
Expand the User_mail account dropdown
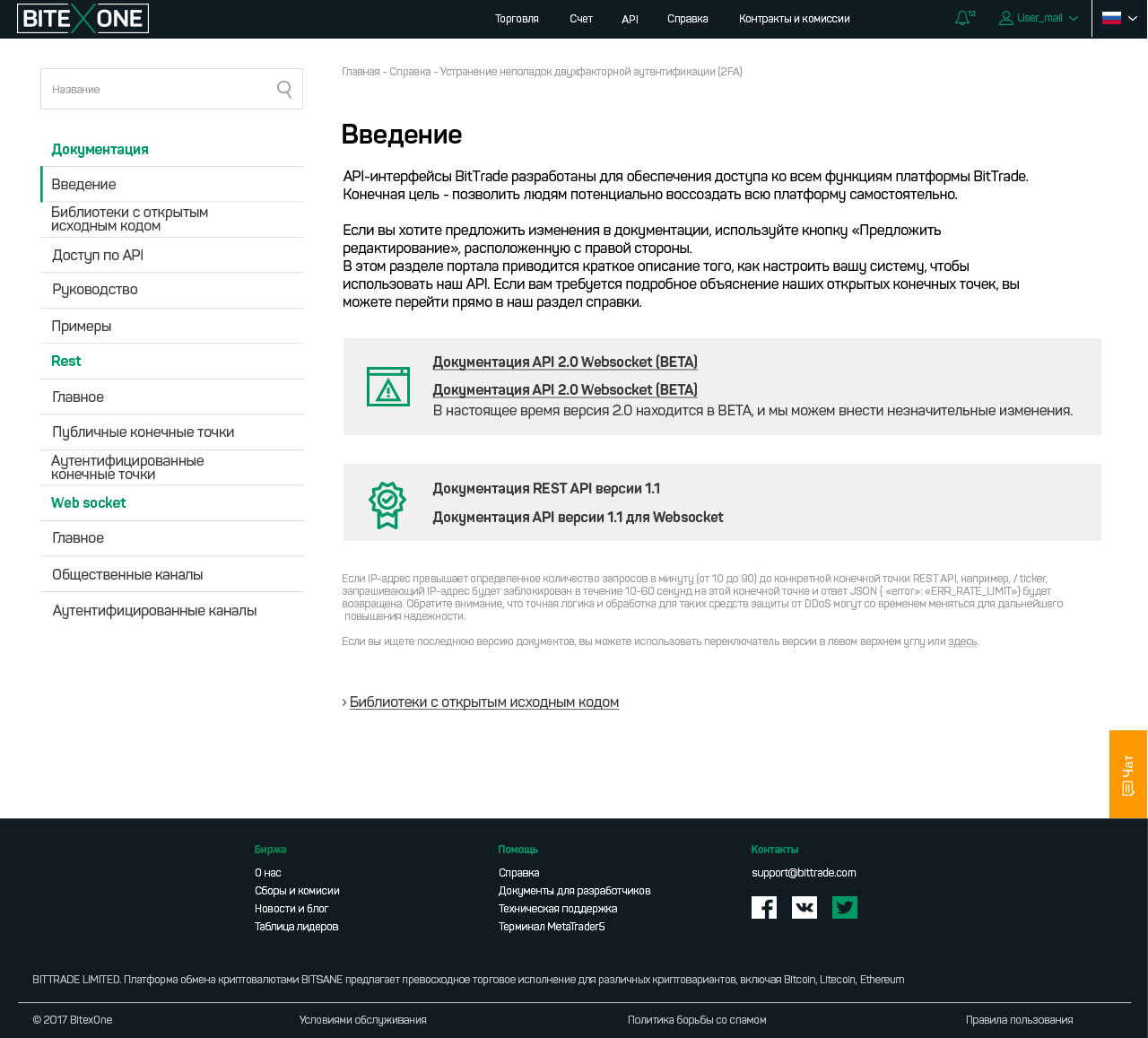1039,18
